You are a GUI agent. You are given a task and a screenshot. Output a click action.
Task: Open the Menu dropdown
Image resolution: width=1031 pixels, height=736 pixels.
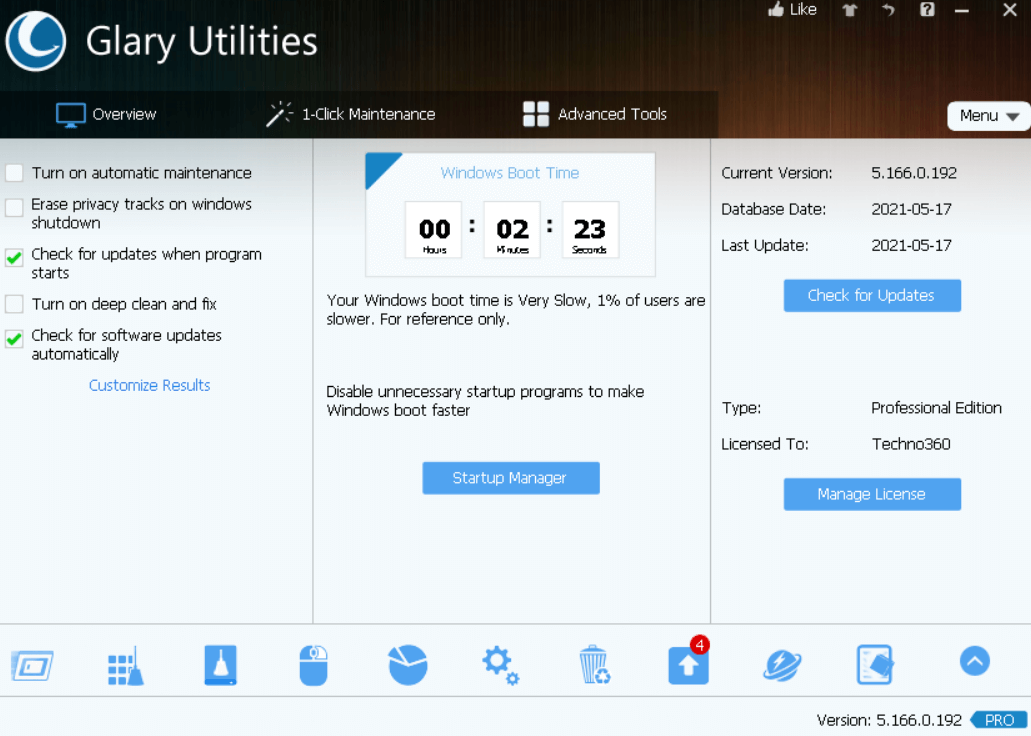(x=988, y=116)
